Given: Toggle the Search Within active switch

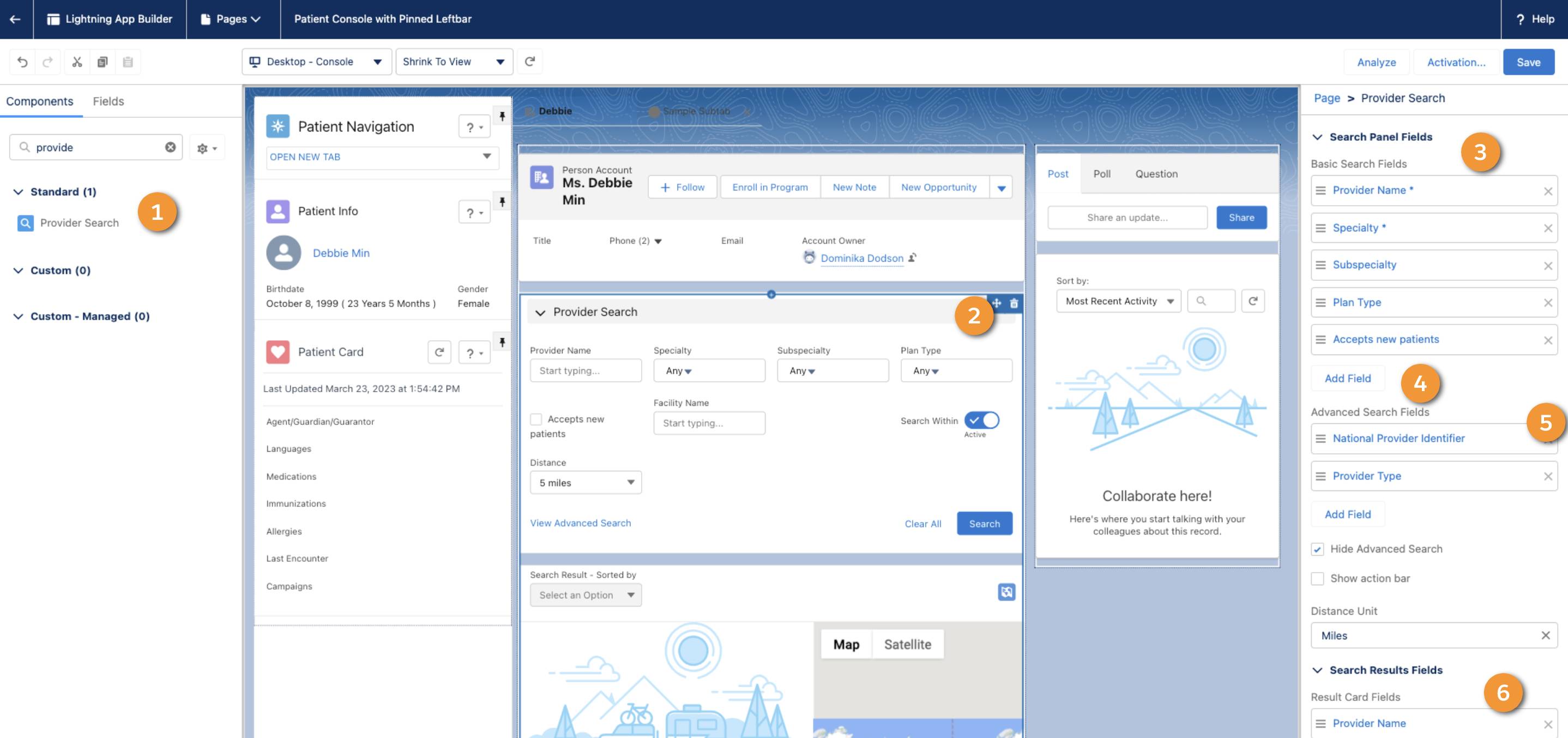Looking at the screenshot, I should coord(981,419).
